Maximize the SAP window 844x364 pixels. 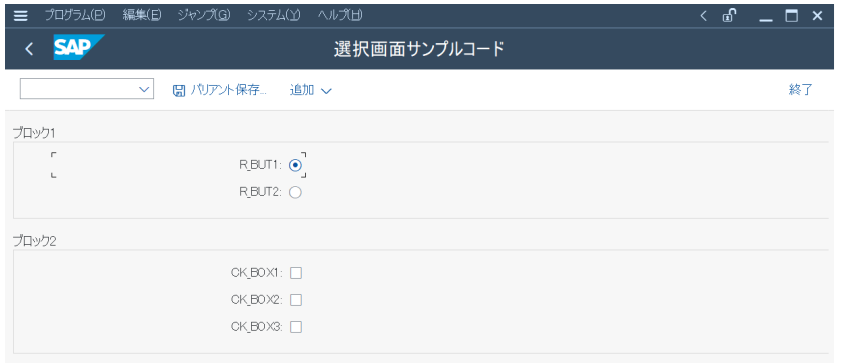click(791, 16)
